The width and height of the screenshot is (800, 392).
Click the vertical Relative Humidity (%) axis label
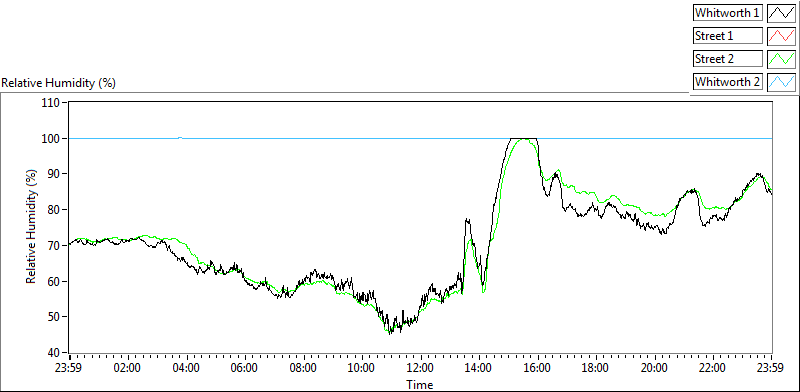tap(32, 227)
